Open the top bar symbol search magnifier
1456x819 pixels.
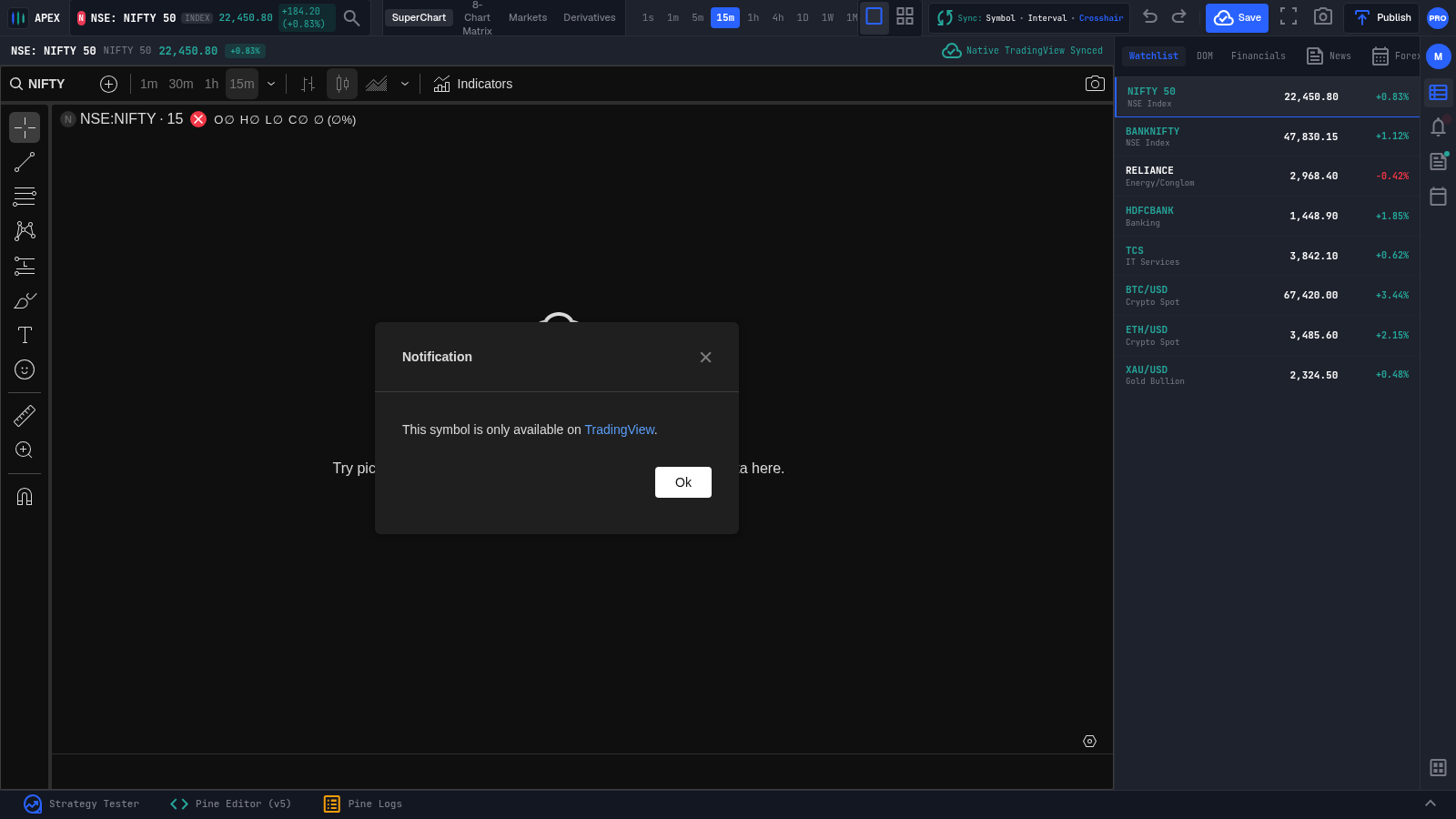351,18
